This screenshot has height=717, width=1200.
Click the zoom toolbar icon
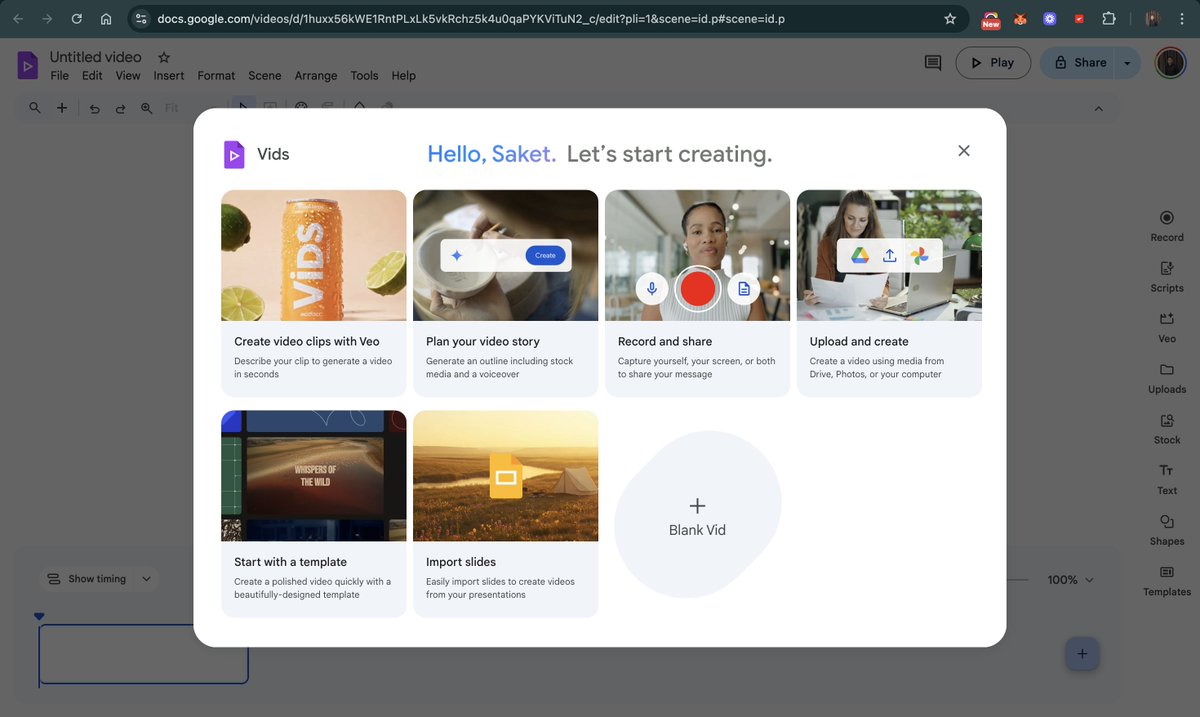coord(147,108)
